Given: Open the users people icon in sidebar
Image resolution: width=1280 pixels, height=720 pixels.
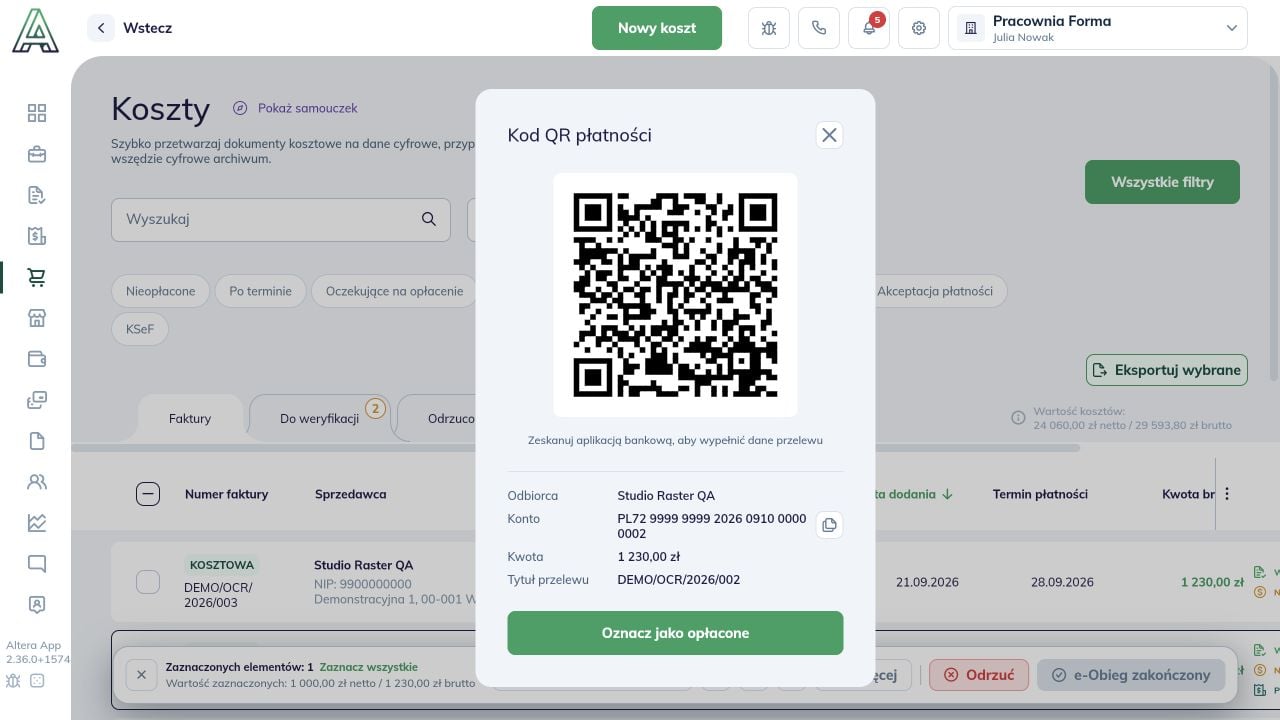Looking at the screenshot, I should pyautogui.click(x=37, y=482).
